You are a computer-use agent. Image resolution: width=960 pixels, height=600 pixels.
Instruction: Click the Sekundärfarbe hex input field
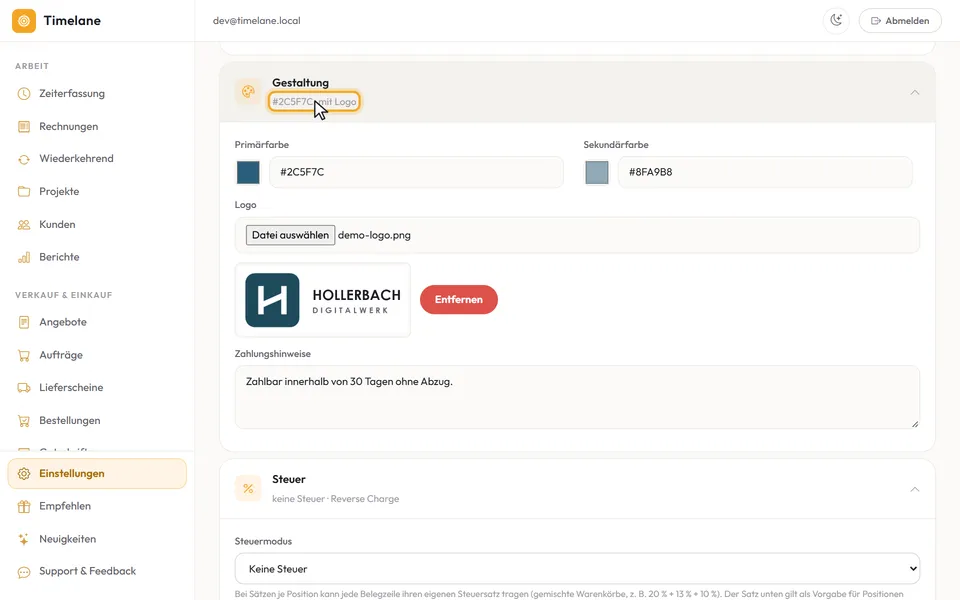765,172
